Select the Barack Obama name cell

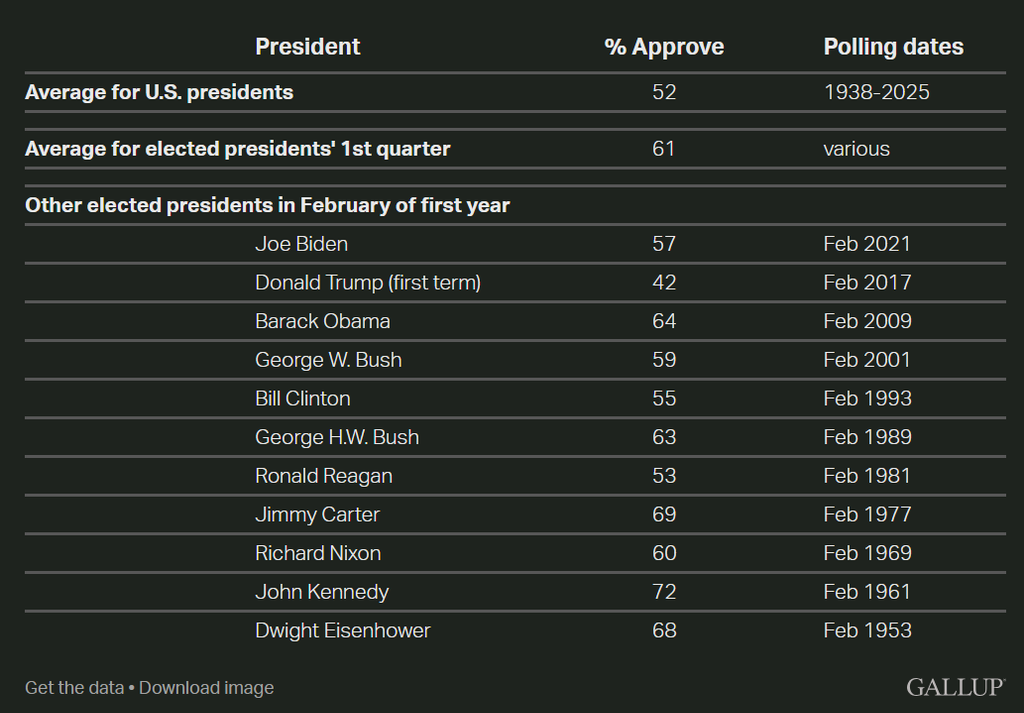coord(322,321)
